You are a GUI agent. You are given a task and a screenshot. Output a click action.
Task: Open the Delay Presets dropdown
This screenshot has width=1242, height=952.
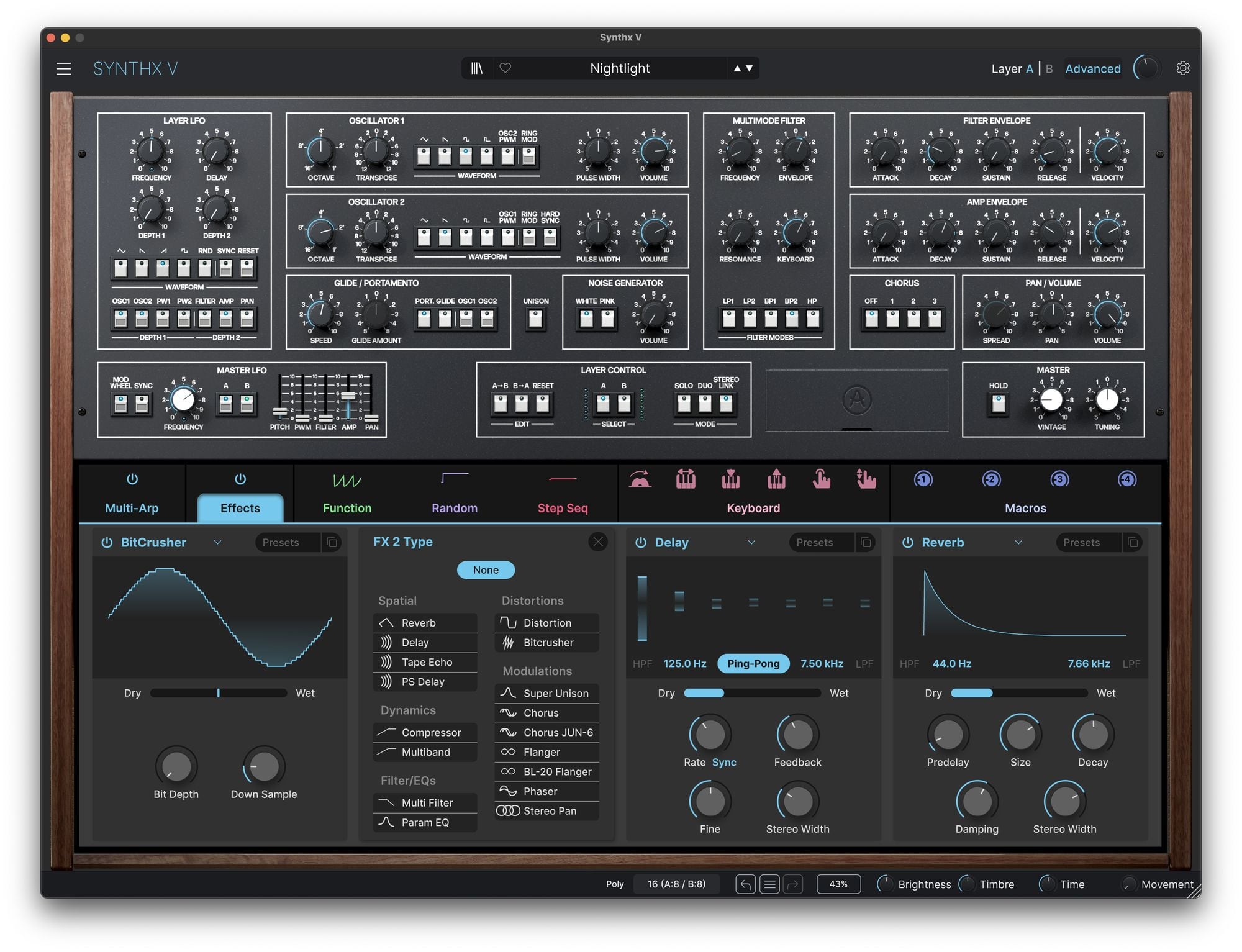815,542
